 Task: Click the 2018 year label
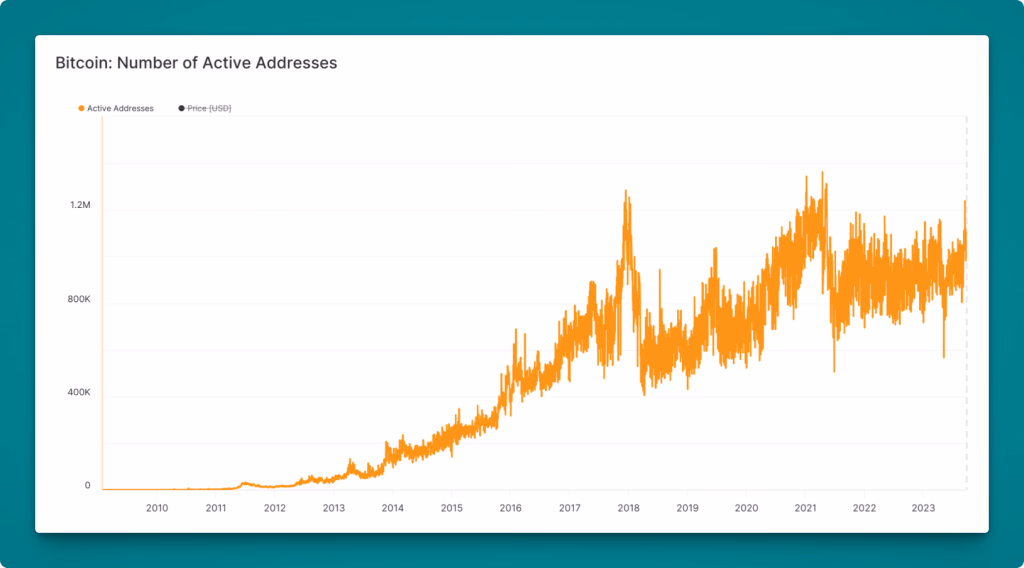point(629,508)
